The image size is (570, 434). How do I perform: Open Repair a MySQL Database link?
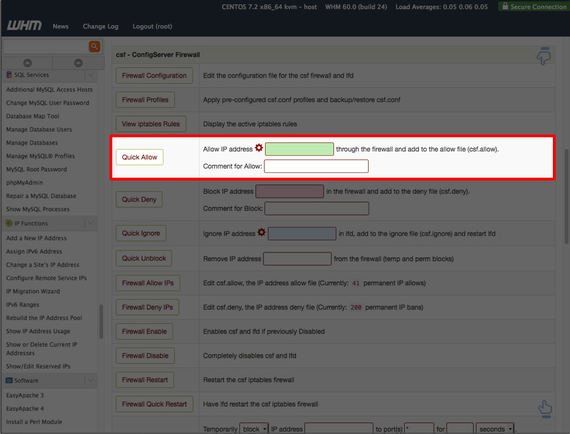point(41,196)
